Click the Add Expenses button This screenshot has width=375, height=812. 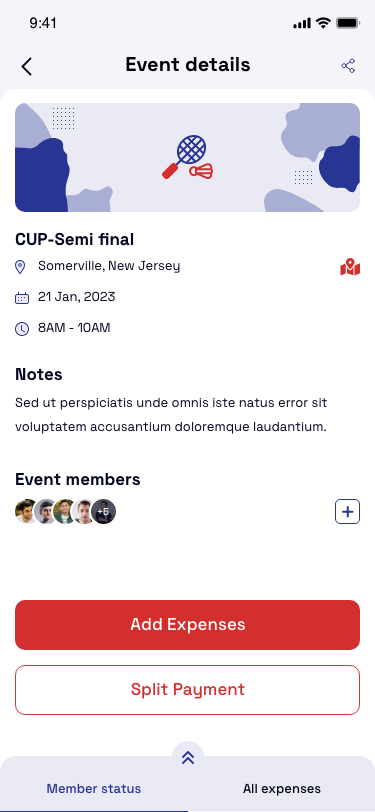click(188, 625)
